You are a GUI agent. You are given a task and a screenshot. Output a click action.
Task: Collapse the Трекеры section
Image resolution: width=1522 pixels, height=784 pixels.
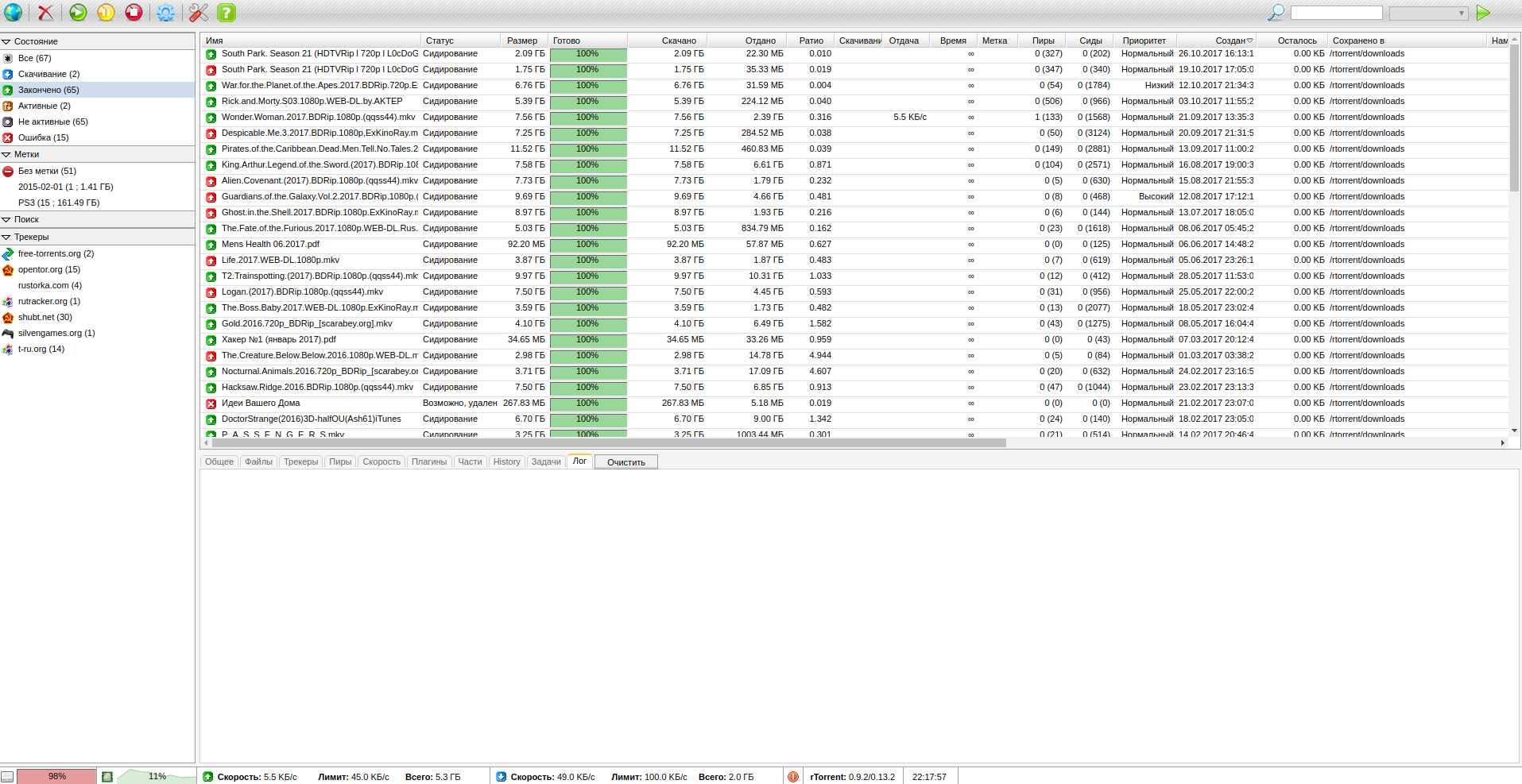pos(6,237)
